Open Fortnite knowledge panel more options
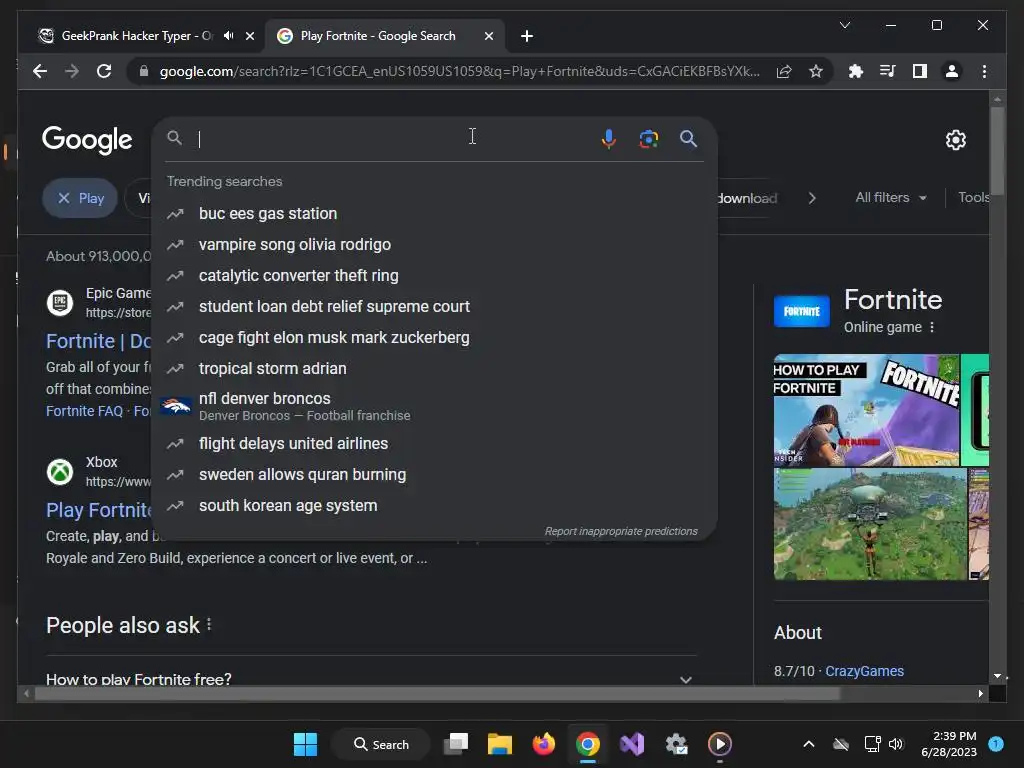 [x=932, y=327]
